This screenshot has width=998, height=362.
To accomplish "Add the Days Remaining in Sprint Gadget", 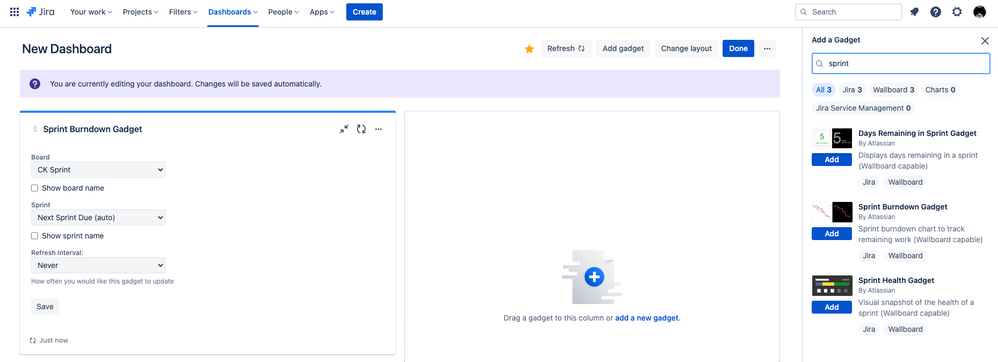I will coord(832,160).
